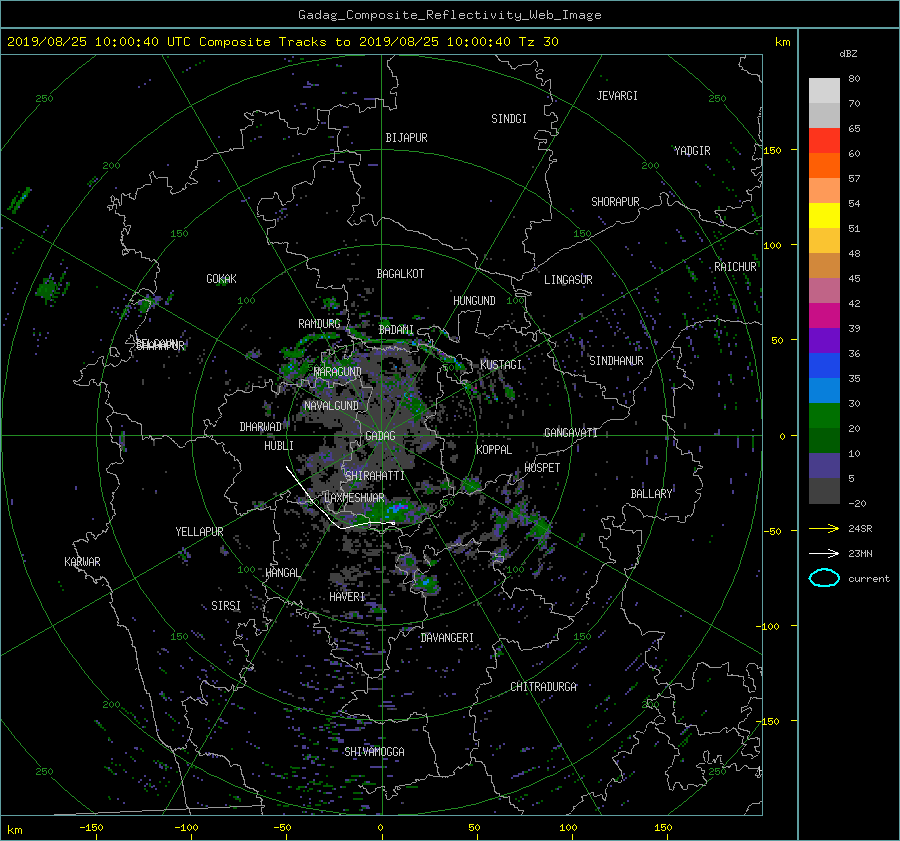This screenshot has height=841, width=900.
Task: Click the 'km' unit label at bottom left
Action: [x=15, y=830]
